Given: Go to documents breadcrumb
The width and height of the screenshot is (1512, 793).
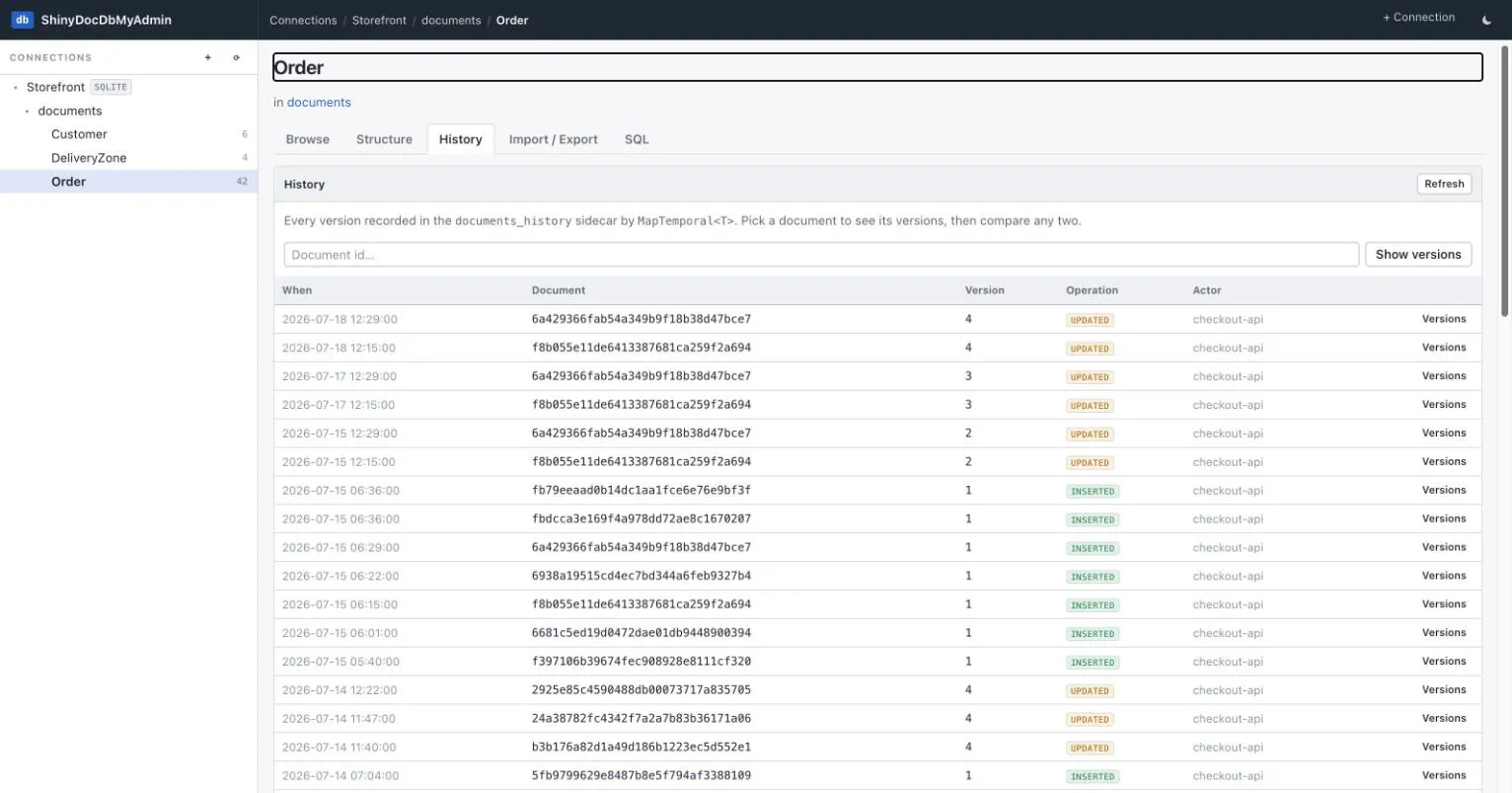Looking at the screenshot, I should [451, 20].
